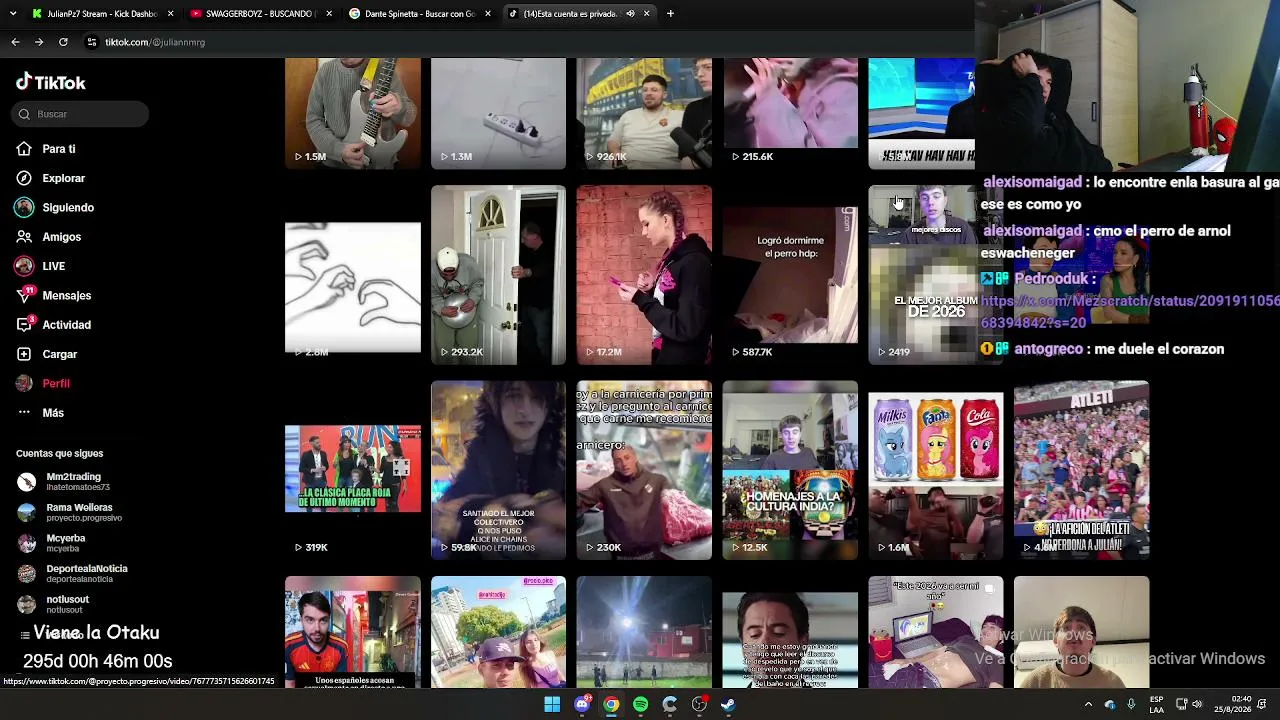Open the 'placa roja' video with 319K views
1280x720 pixels.
point(353,470)
